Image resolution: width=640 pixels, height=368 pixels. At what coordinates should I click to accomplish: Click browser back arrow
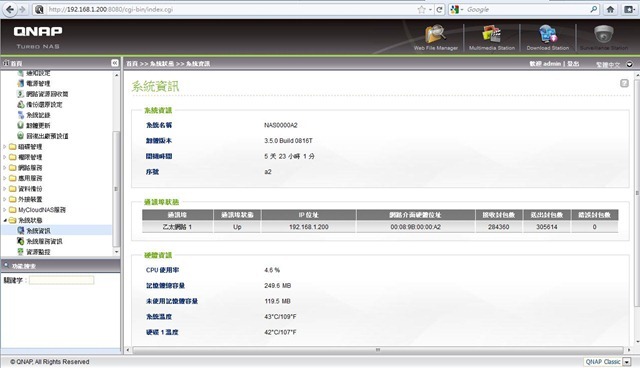(10, 9)
